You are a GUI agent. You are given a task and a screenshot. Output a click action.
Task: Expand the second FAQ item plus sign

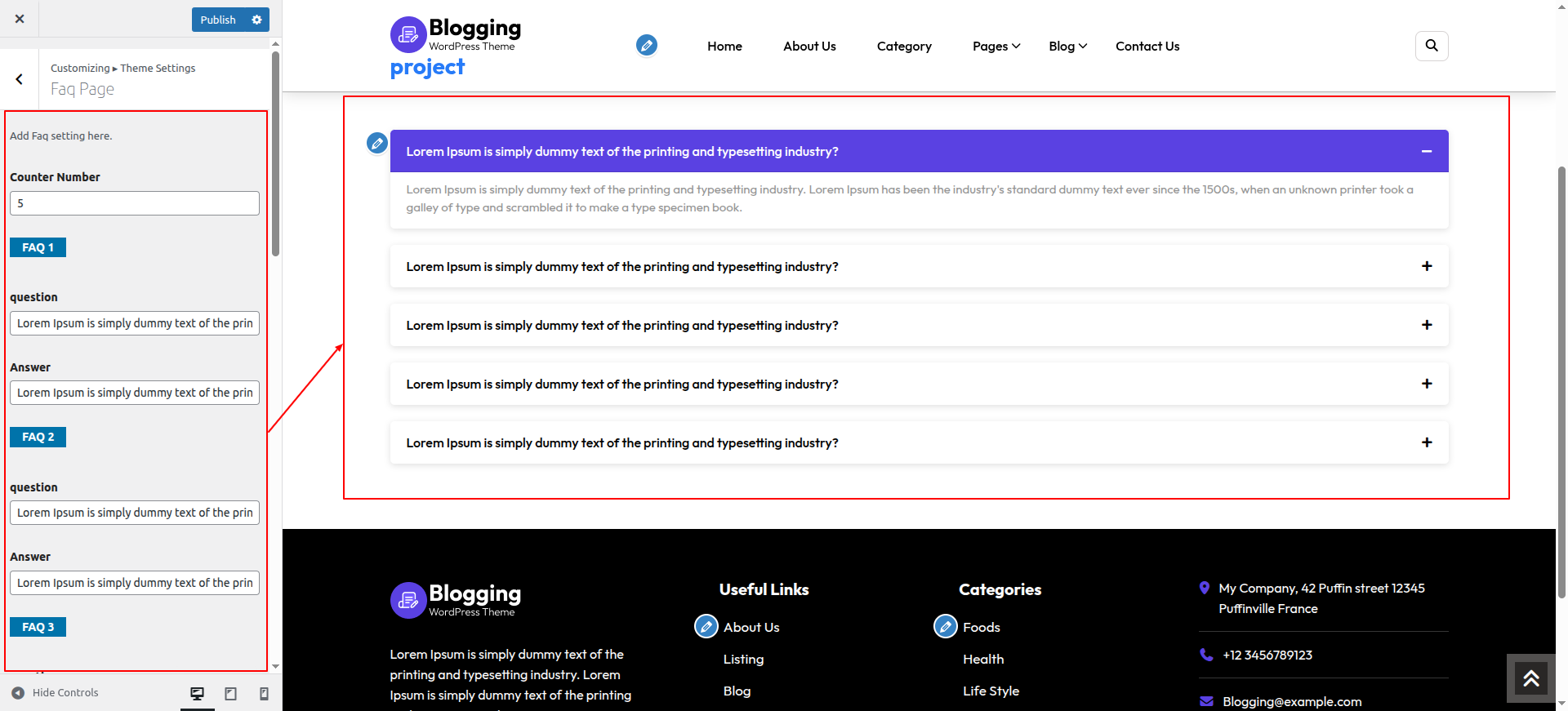[1426, 266]
